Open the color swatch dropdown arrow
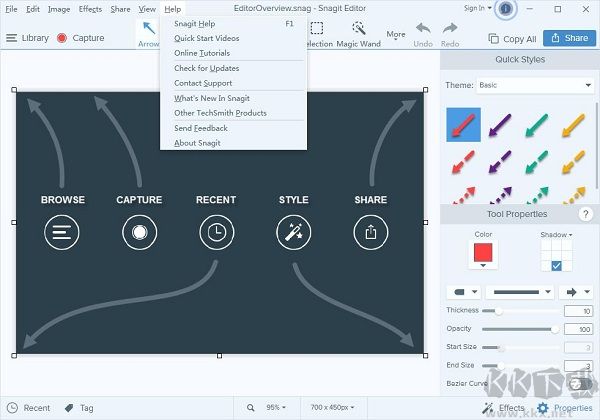Viewport: 600px width, 420px height. click(483, 265)
